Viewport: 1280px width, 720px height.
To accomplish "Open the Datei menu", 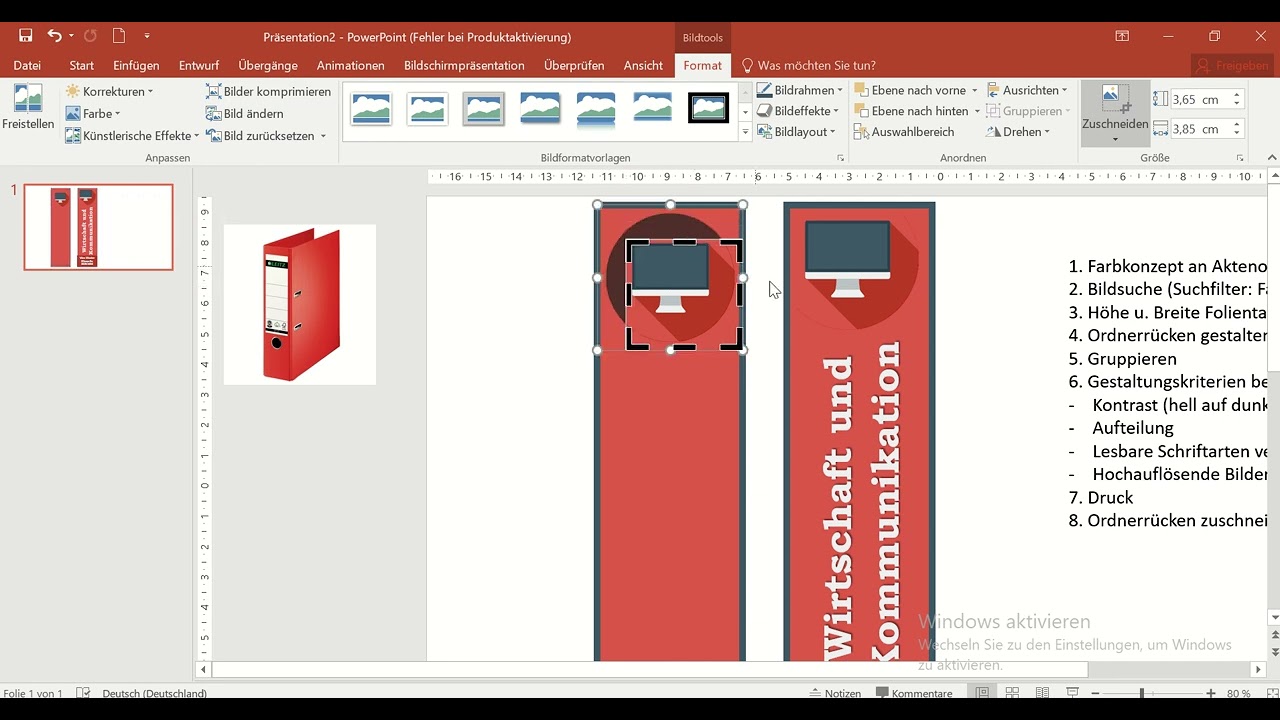I will tap(27, 65).
